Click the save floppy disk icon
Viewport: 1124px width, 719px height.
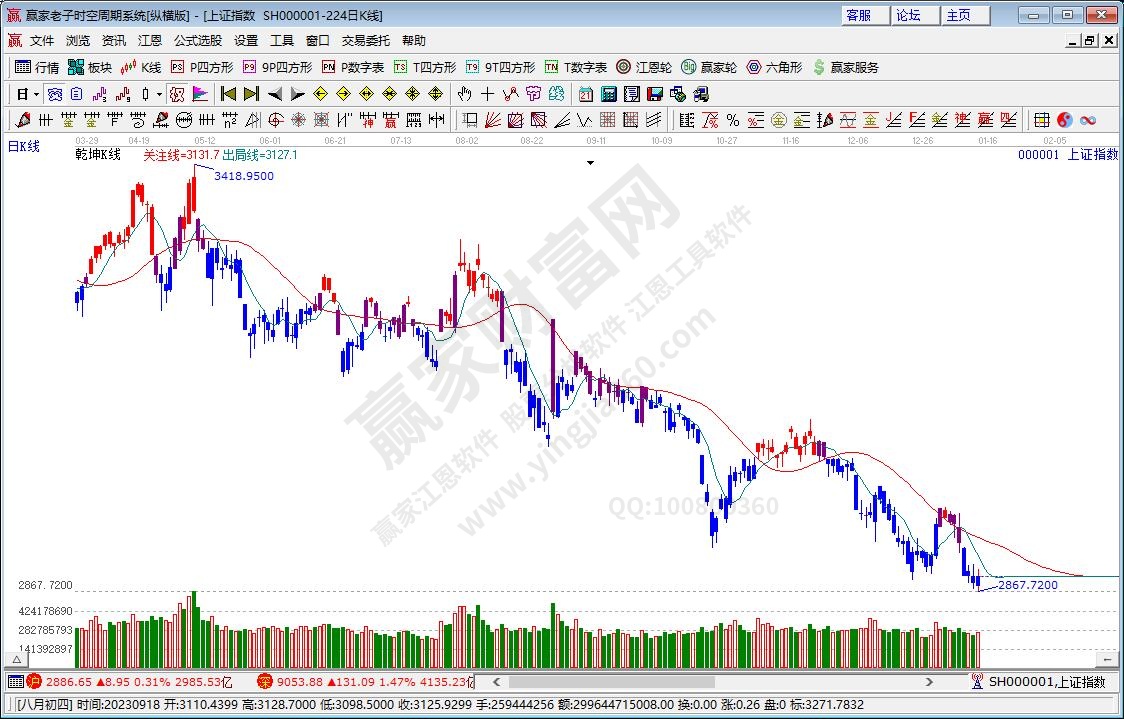[654, 94]
